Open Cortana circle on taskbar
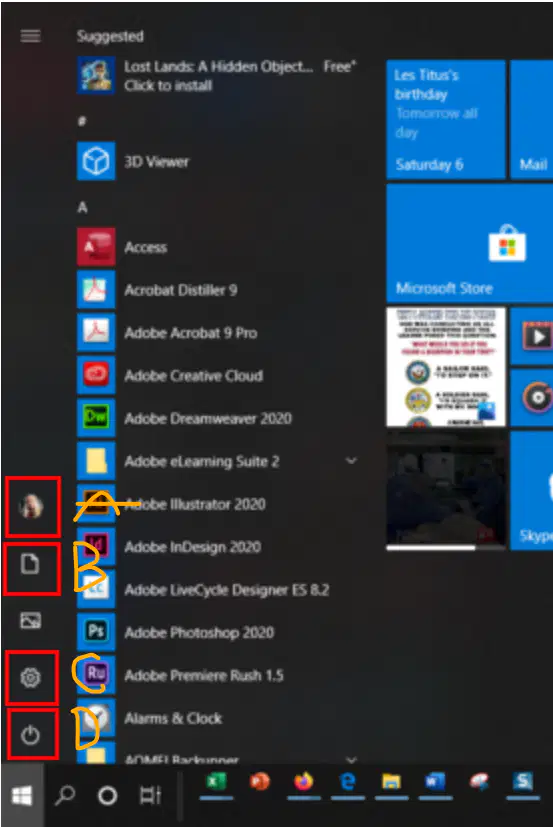The width and height of the screenshot is (553, 827). pos(108,795)
